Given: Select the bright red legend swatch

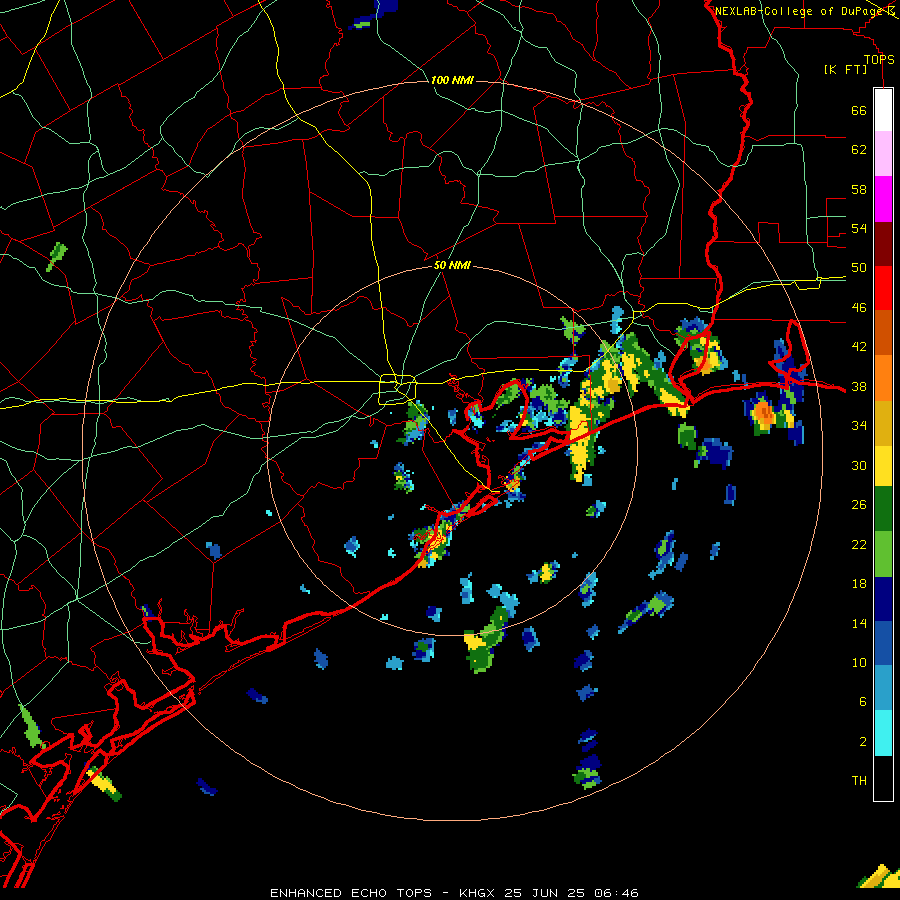Looking at the screenshot, I should pos(883,288).
